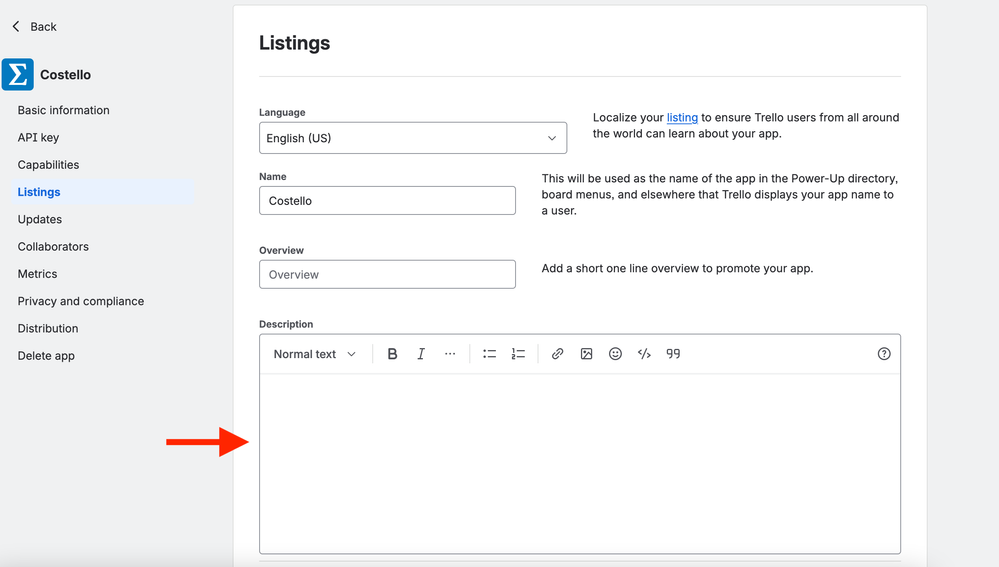Follow the 'listing' hyperlink
999x567 pixels.
coord(682,117)
